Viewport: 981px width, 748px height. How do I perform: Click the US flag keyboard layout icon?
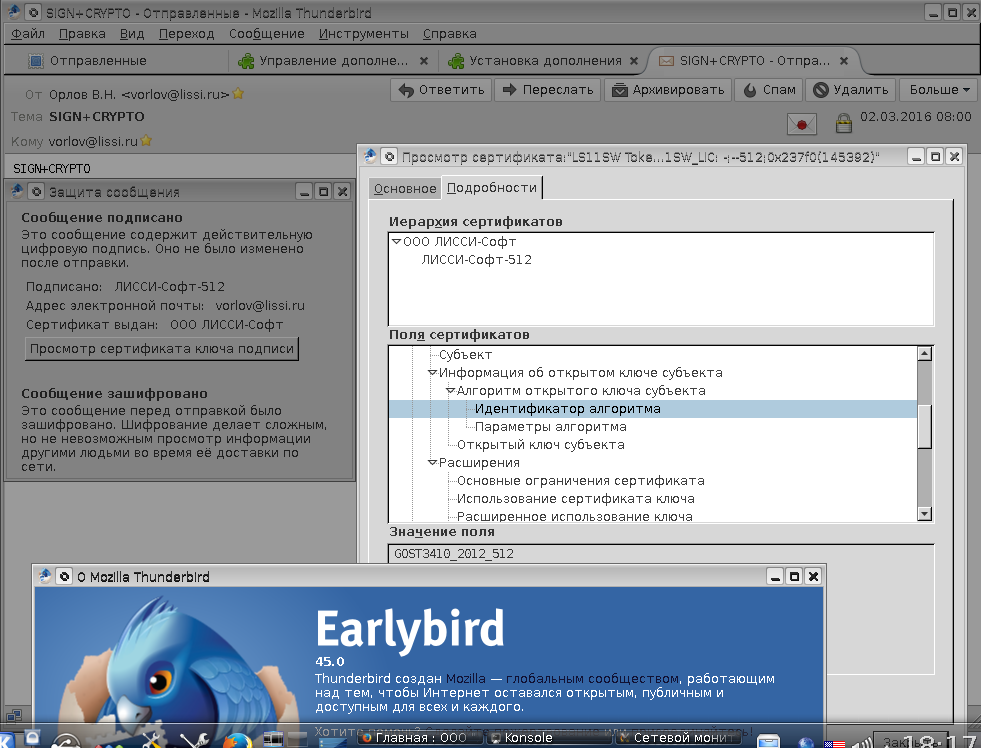[834, 744]
